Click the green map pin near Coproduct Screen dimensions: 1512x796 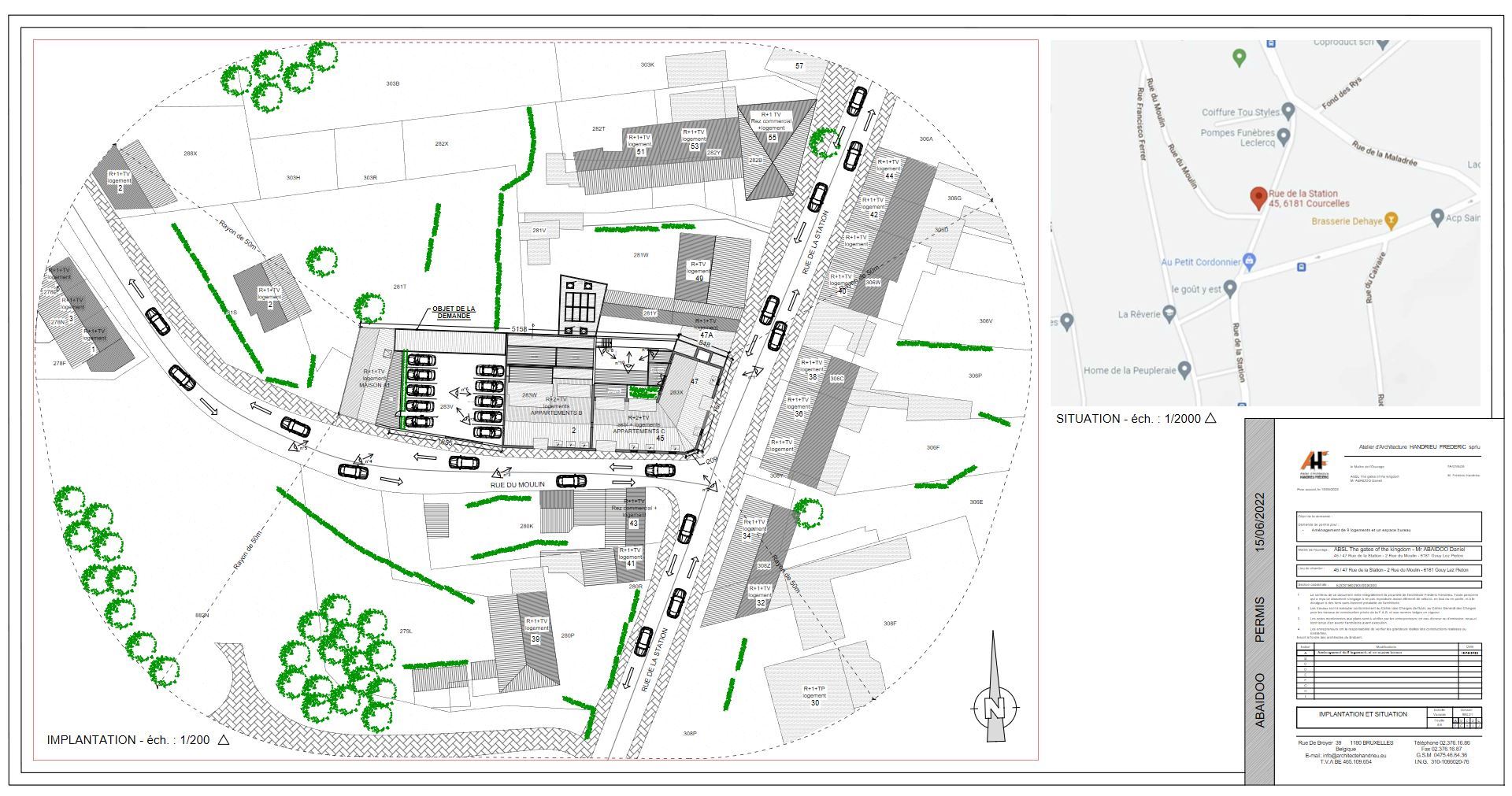click(x=1239, y=57)
